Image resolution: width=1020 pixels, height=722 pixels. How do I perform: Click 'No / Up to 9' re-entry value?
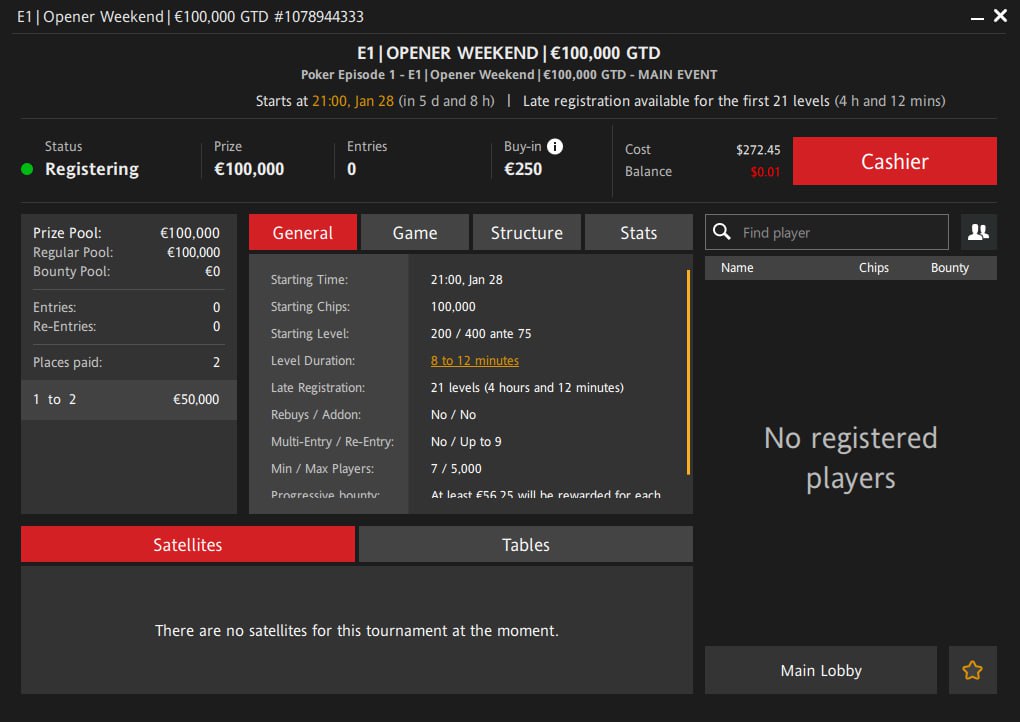(466, 442)
